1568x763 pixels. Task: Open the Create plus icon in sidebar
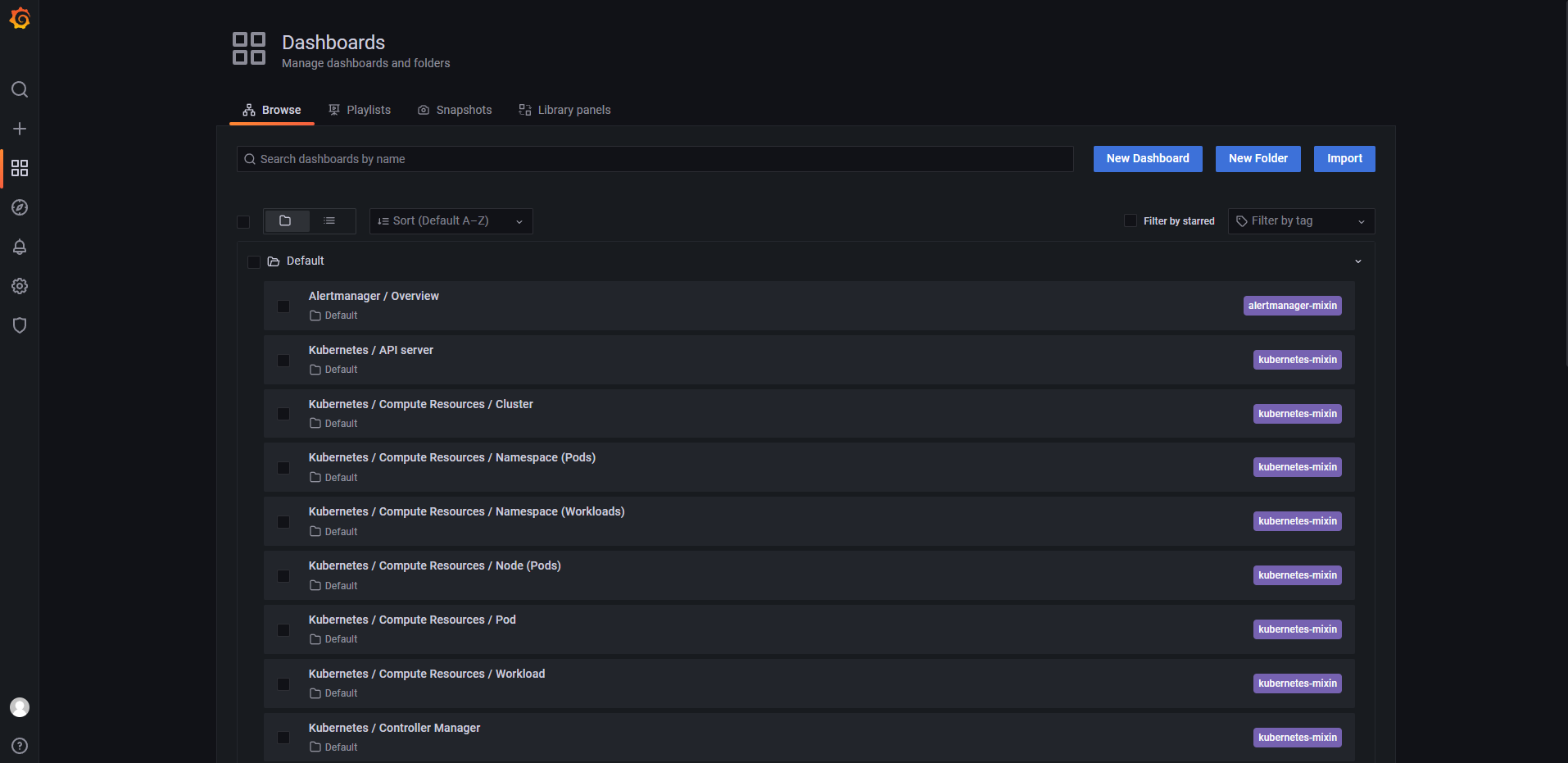pos(20,129)
